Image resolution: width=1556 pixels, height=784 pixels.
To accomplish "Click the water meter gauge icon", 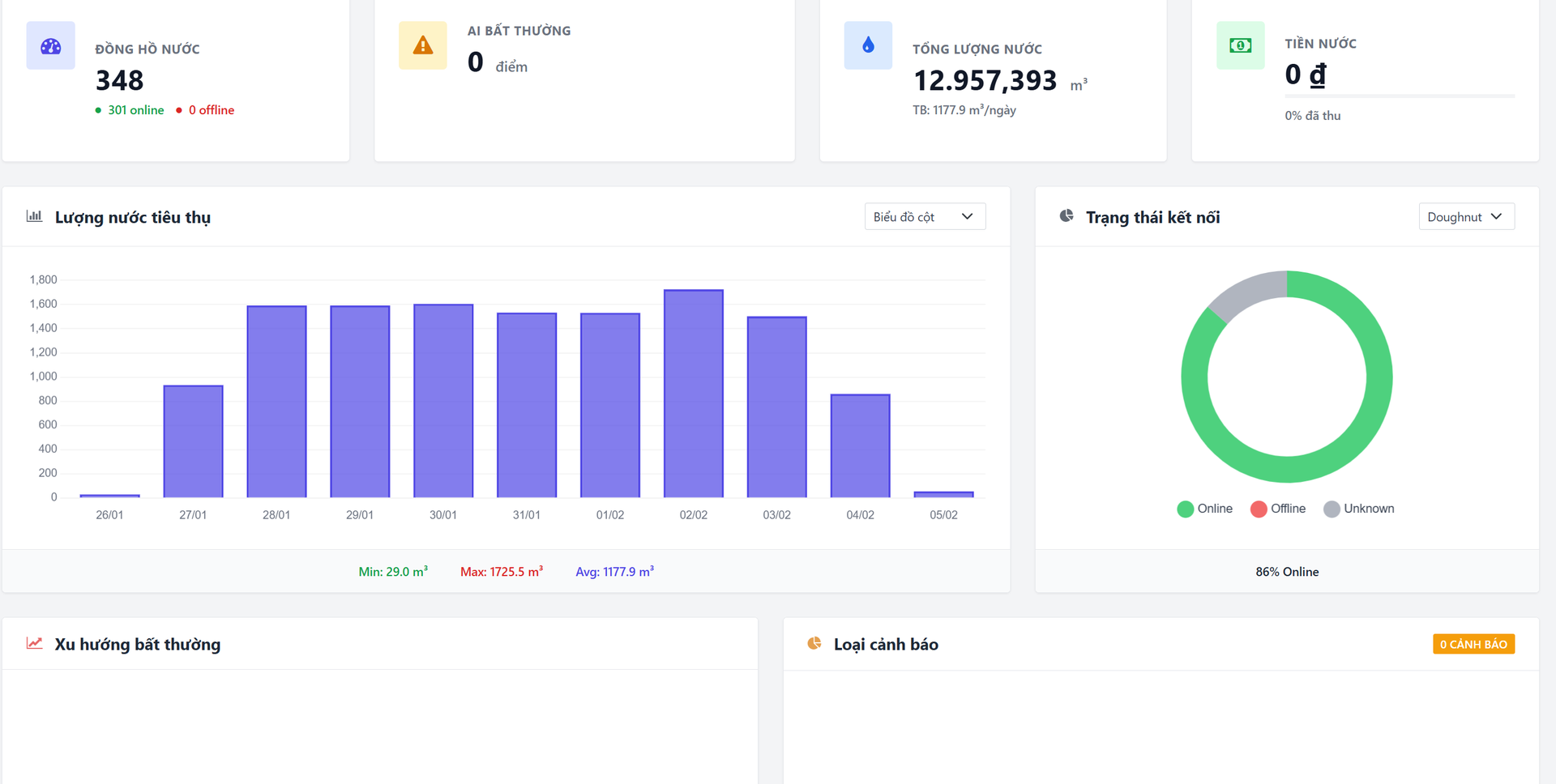I will pos(50,45).
